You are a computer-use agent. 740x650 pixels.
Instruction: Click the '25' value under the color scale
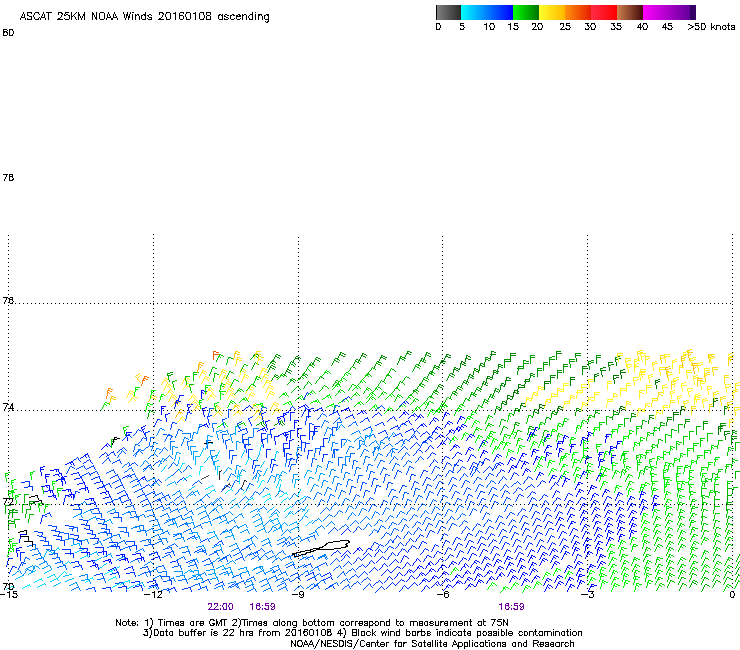tap(565, 27)
